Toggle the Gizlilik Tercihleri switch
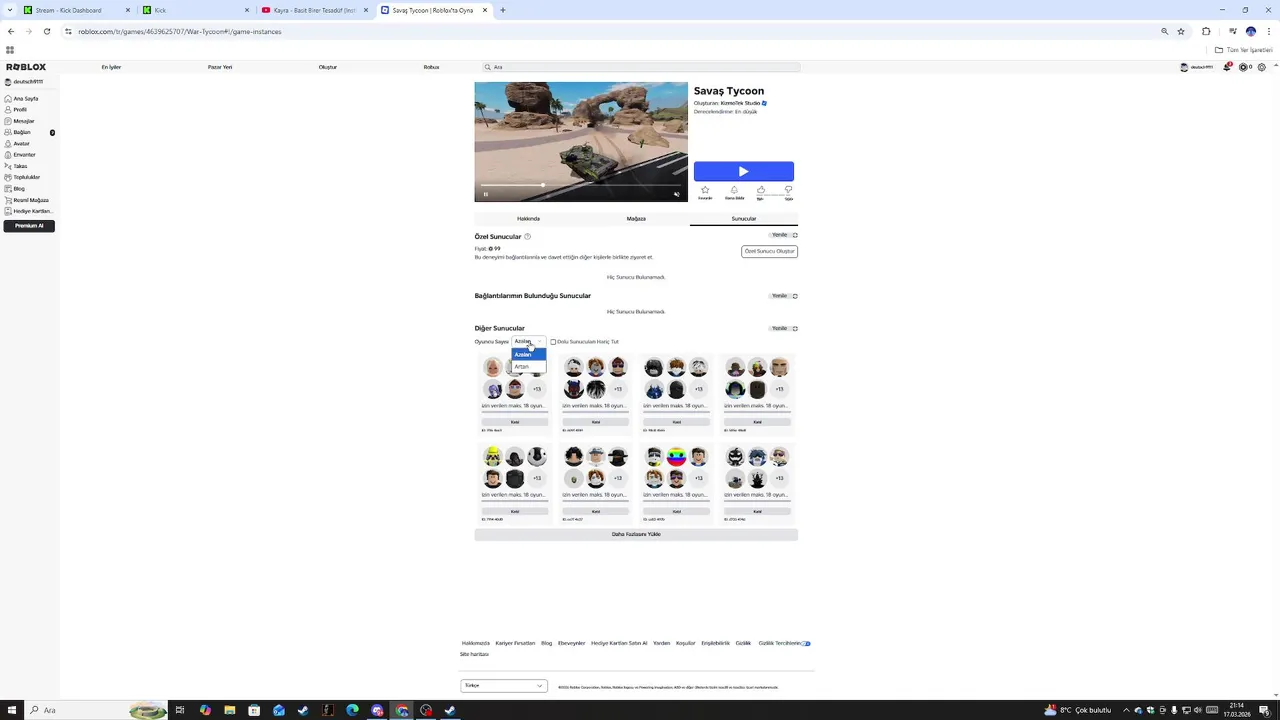 click(806, 643)
